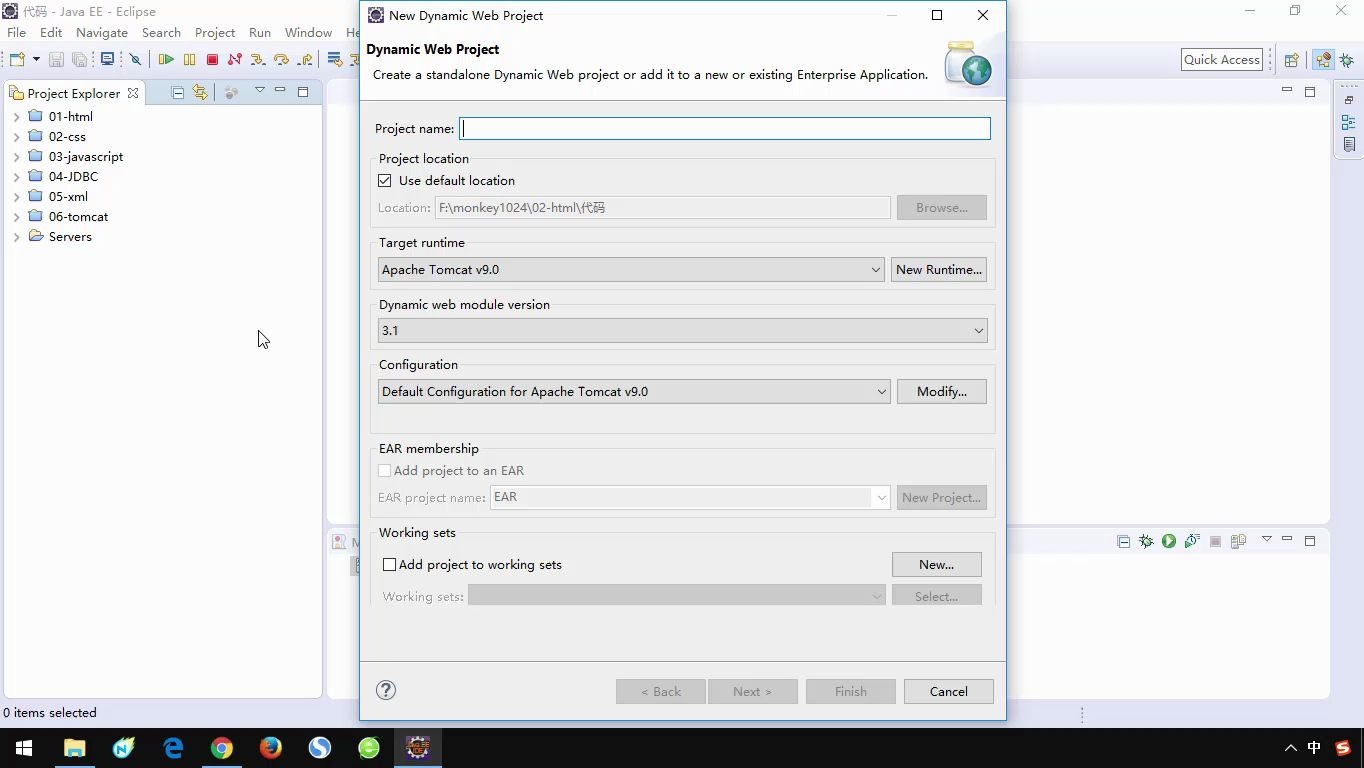Switch to Java EE perspective icon
Image resolution: width=1364 pixels, height=768 pixels.
pyautogui.click(x=1323, y=60)
